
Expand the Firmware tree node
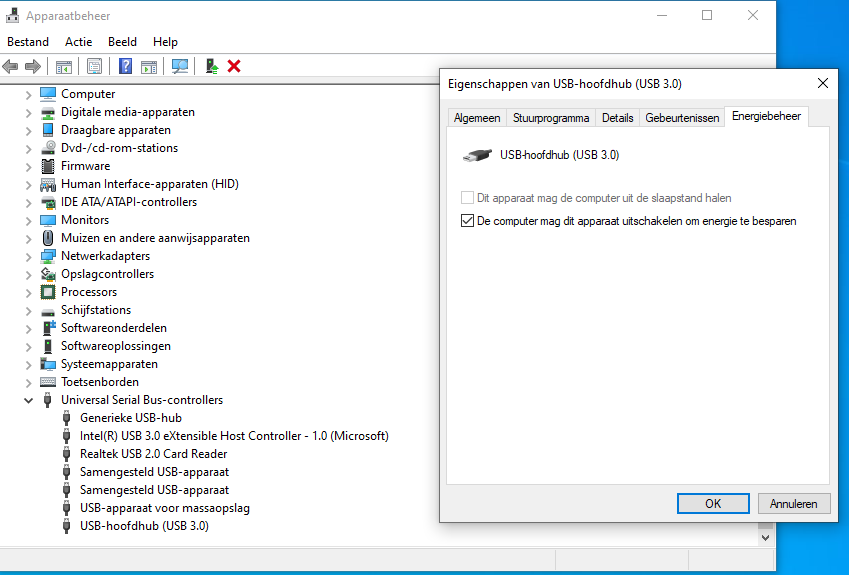pos(29,166)
